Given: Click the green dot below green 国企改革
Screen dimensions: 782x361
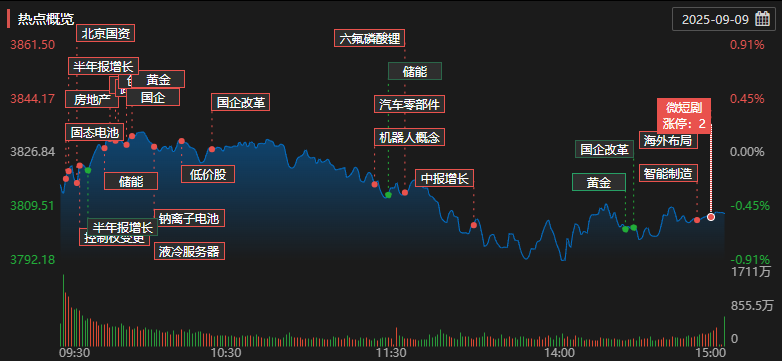Looking at the screenshot, I should (634, 227).
